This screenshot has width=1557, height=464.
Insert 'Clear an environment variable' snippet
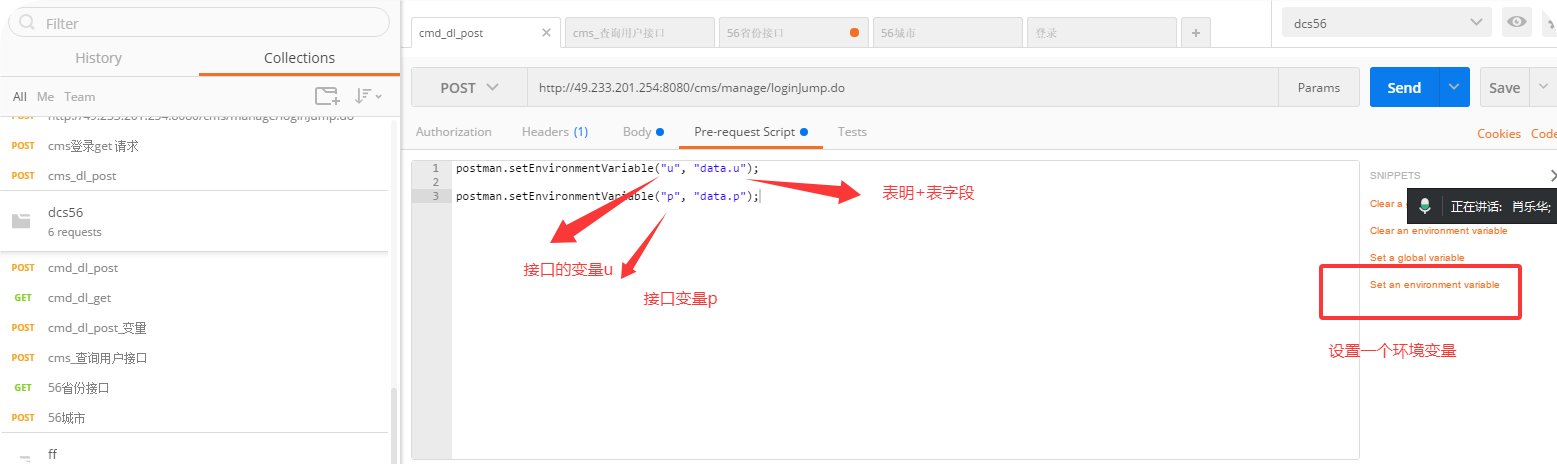(1438, 231)
